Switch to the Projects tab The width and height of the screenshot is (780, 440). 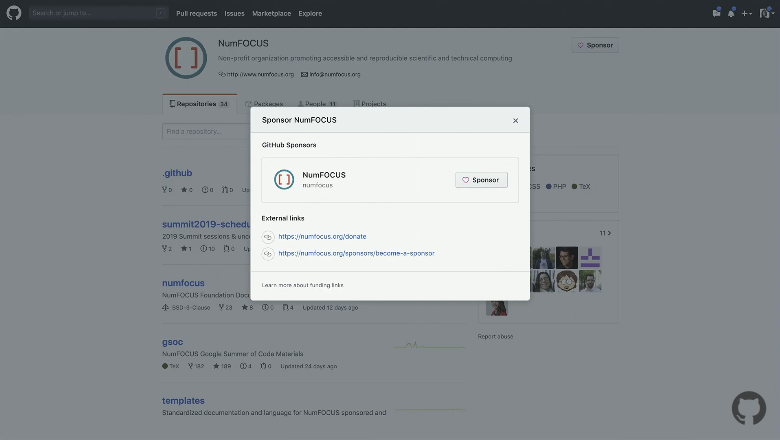[370, 104]
